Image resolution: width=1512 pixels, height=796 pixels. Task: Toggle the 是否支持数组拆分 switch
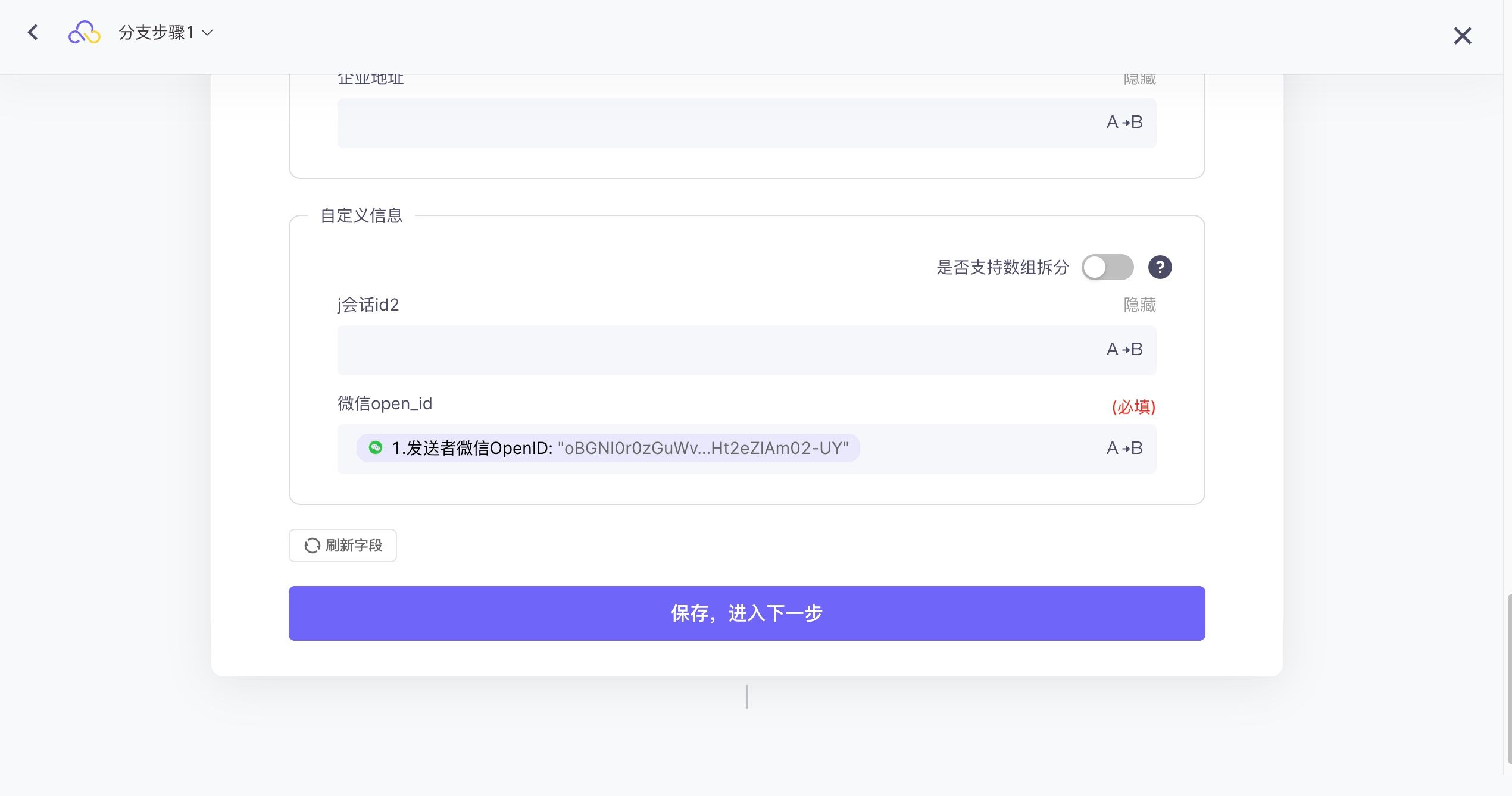pos(1107,267)
